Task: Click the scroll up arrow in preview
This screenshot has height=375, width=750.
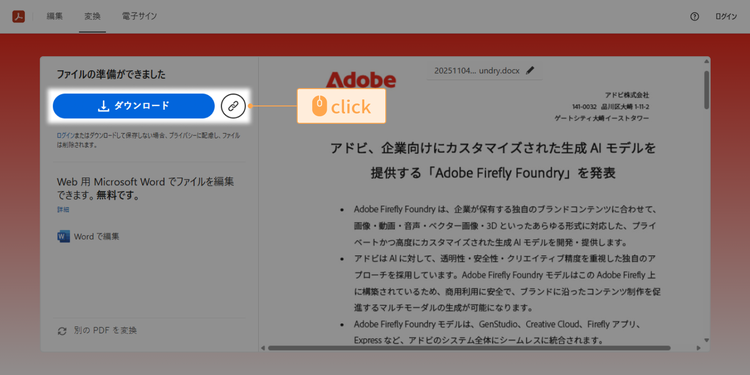Action: [706, 62]
